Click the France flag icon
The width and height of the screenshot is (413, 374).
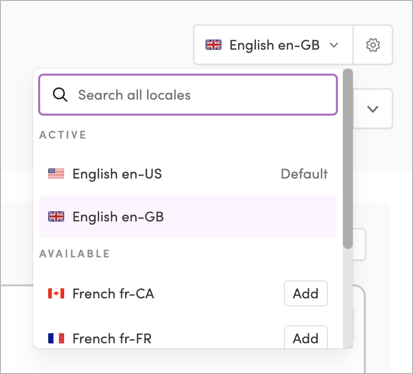coord(56,338)
